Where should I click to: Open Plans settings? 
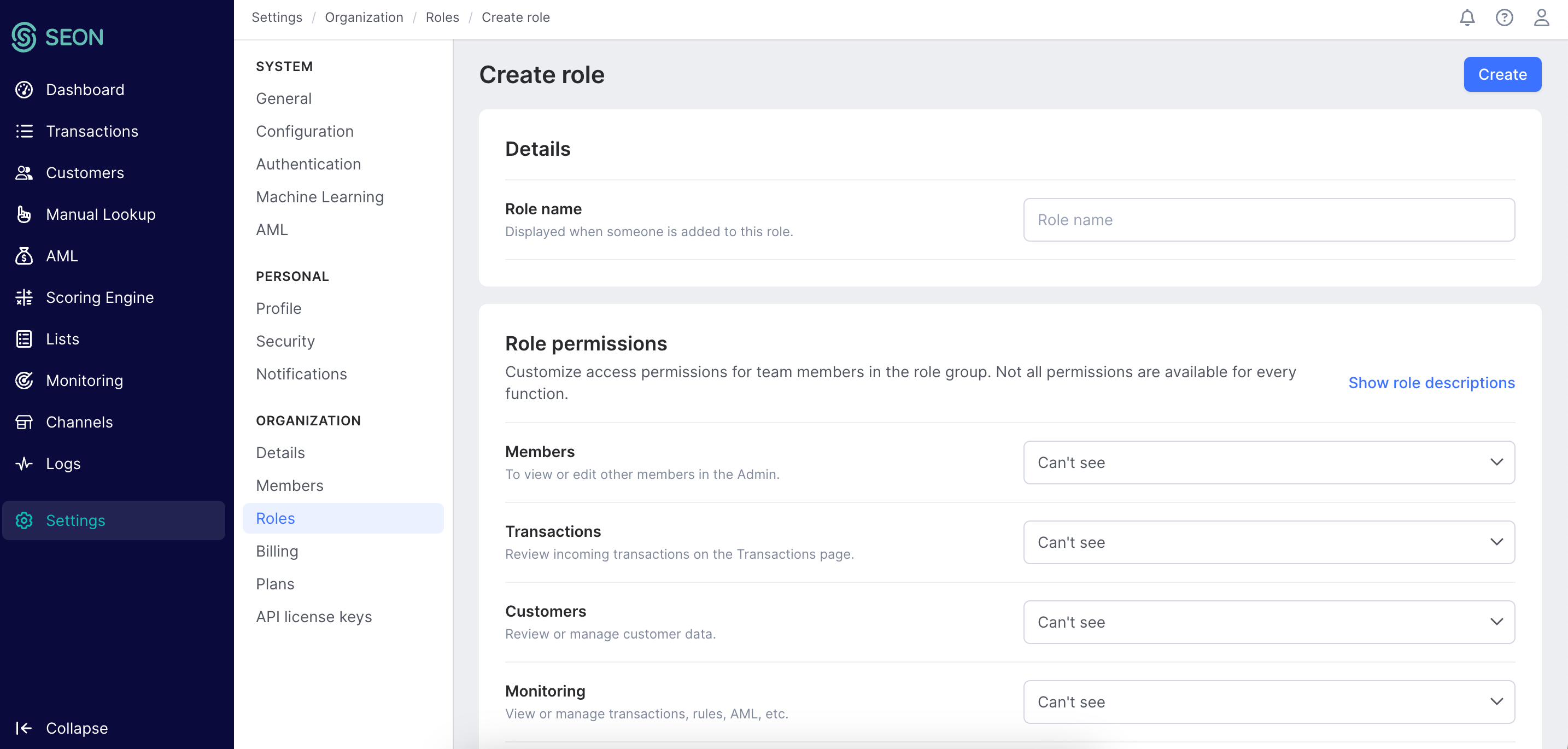point(275,584)
